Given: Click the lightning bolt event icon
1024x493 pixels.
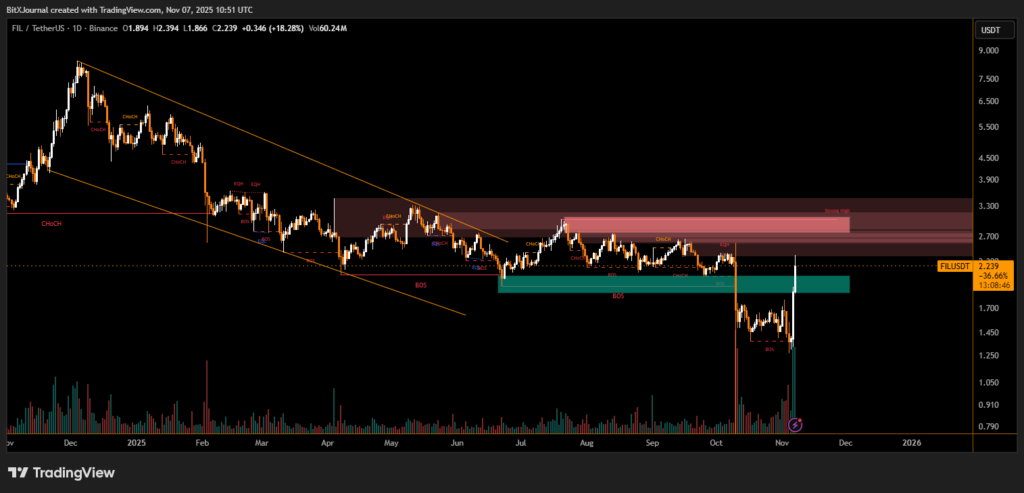Looking at the screenshot, I should [796, 425].
